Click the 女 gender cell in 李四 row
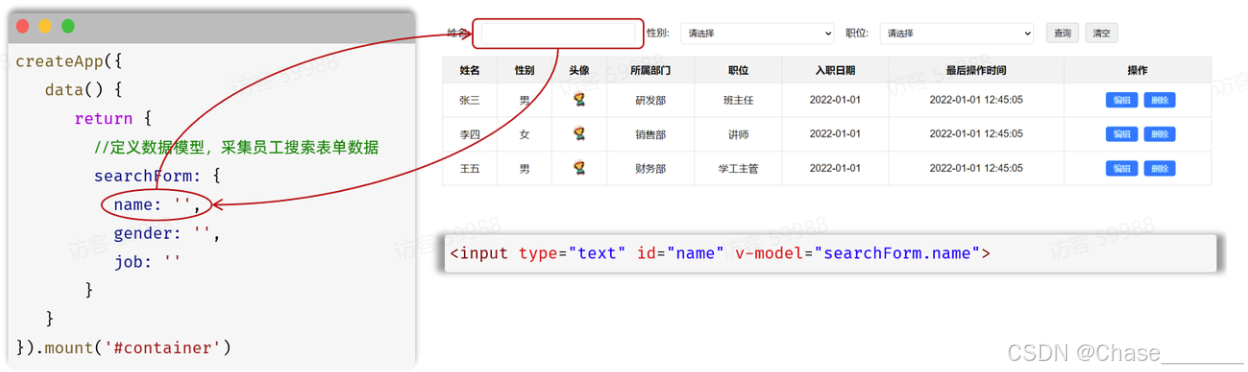The width and height of the screenshot is (1248, 372). tap(524, 134)
